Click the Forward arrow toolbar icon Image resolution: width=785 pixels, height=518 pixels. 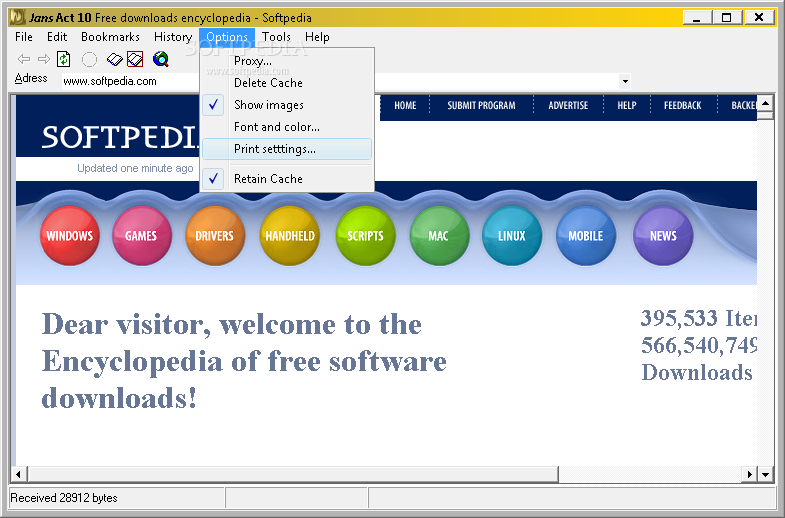click(x=44, y=59)
